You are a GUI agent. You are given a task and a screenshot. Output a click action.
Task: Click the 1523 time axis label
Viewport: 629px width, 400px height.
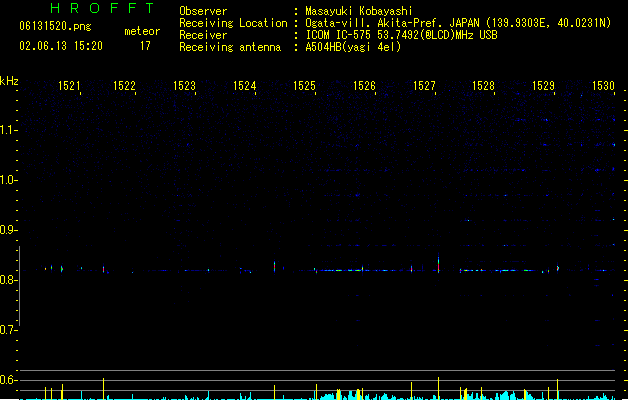pos(184,85)
